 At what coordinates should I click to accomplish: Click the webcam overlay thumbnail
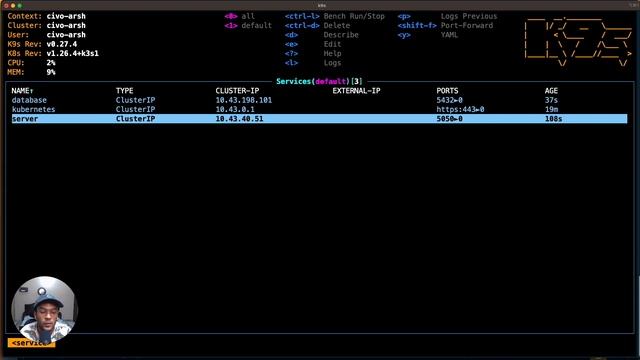(44, 309)
